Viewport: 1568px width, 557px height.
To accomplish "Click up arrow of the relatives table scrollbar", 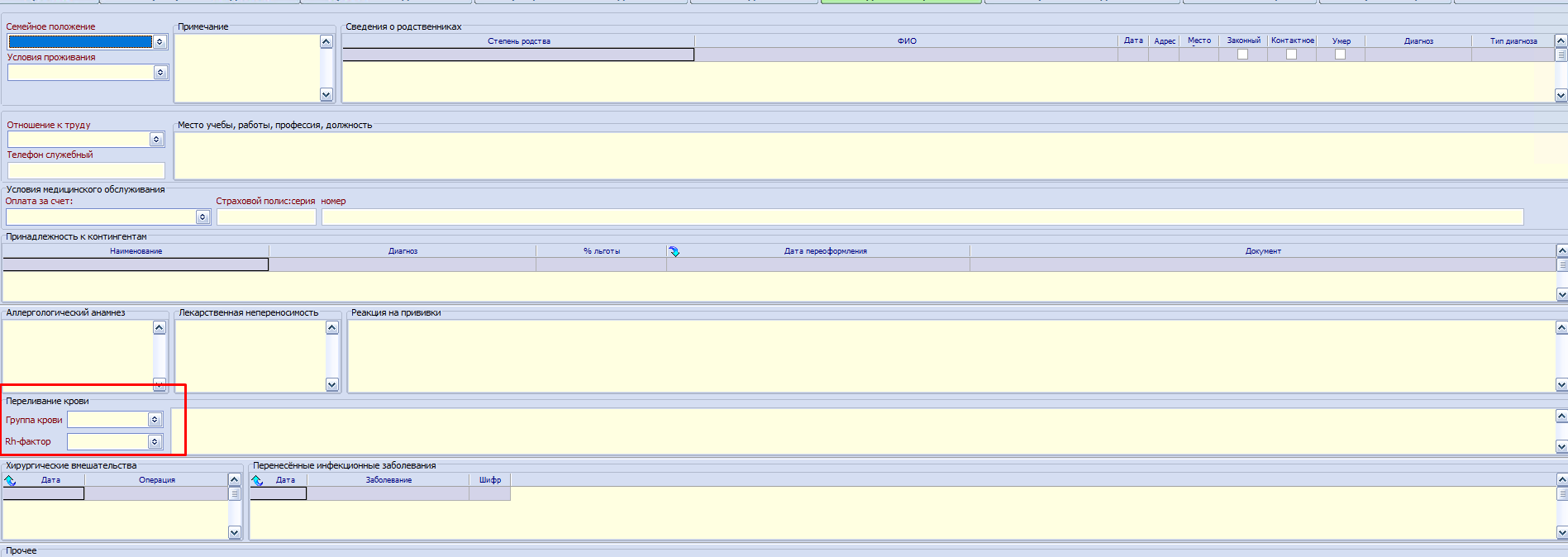I will (x=1561, y=40).
